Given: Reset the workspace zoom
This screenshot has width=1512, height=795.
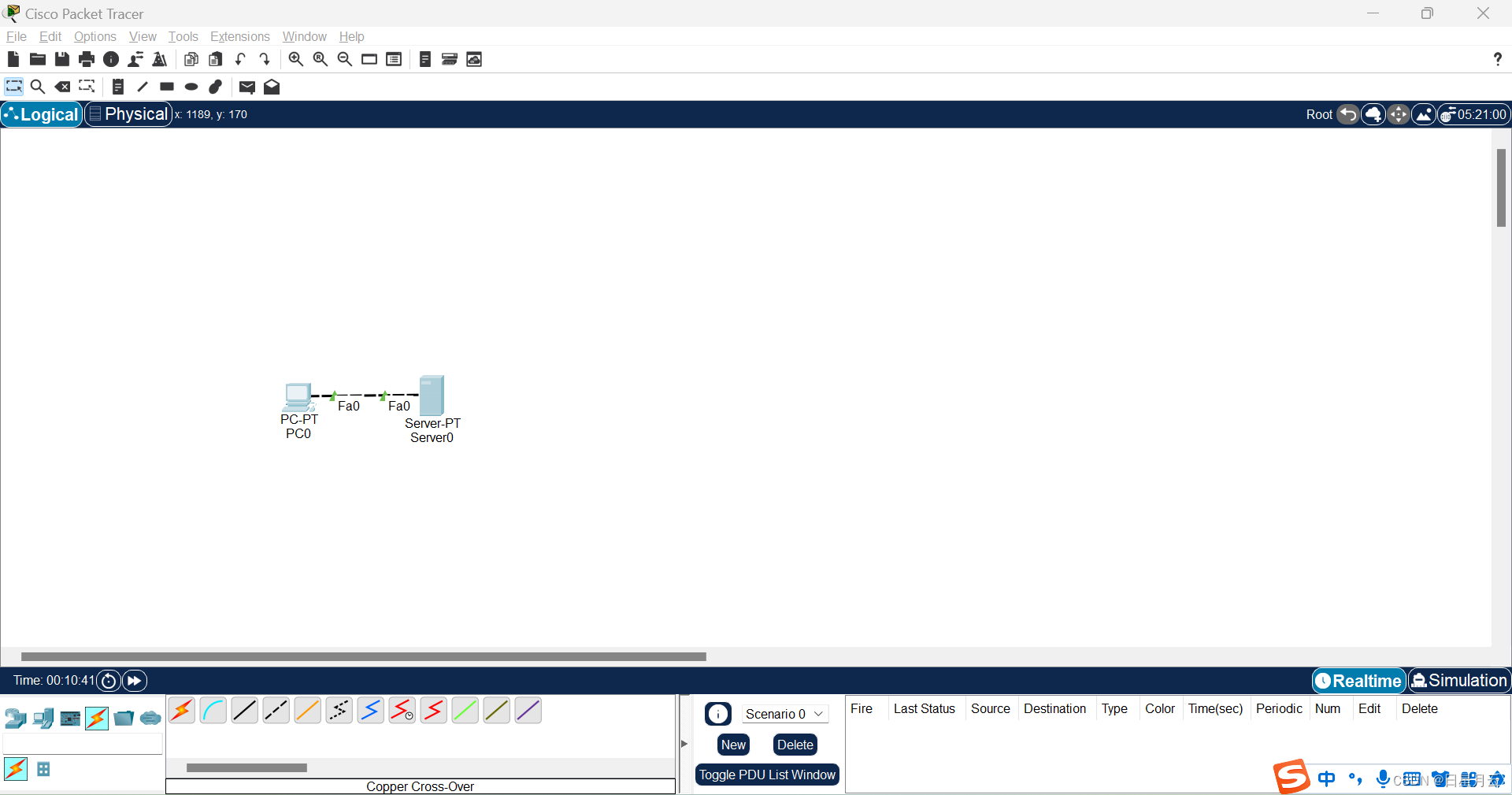Looking at the screenshot, I should (321, 59).
